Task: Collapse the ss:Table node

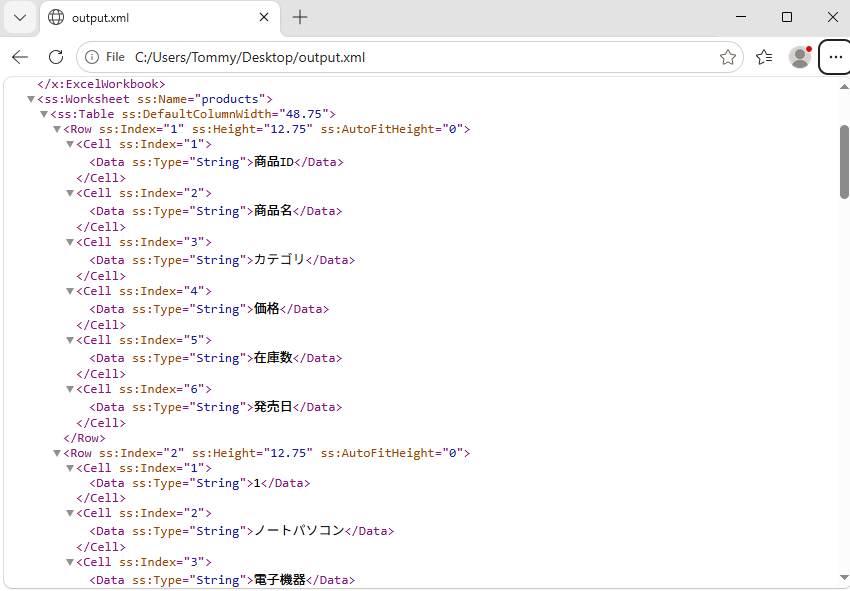Action: point(44,114)
